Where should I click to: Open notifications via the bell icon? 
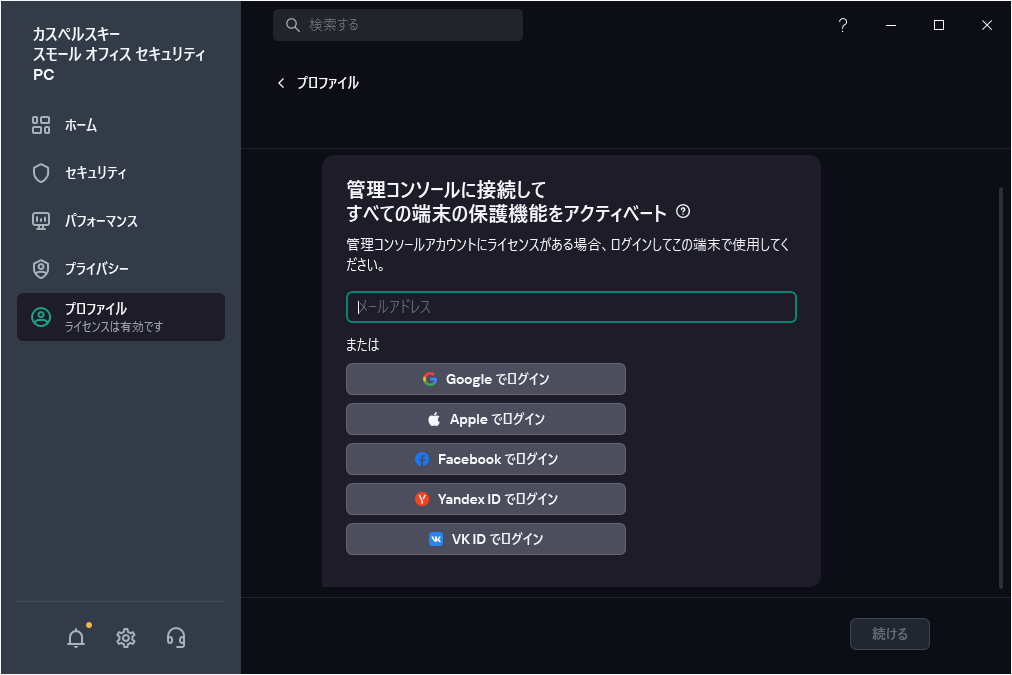click(76, 637)
